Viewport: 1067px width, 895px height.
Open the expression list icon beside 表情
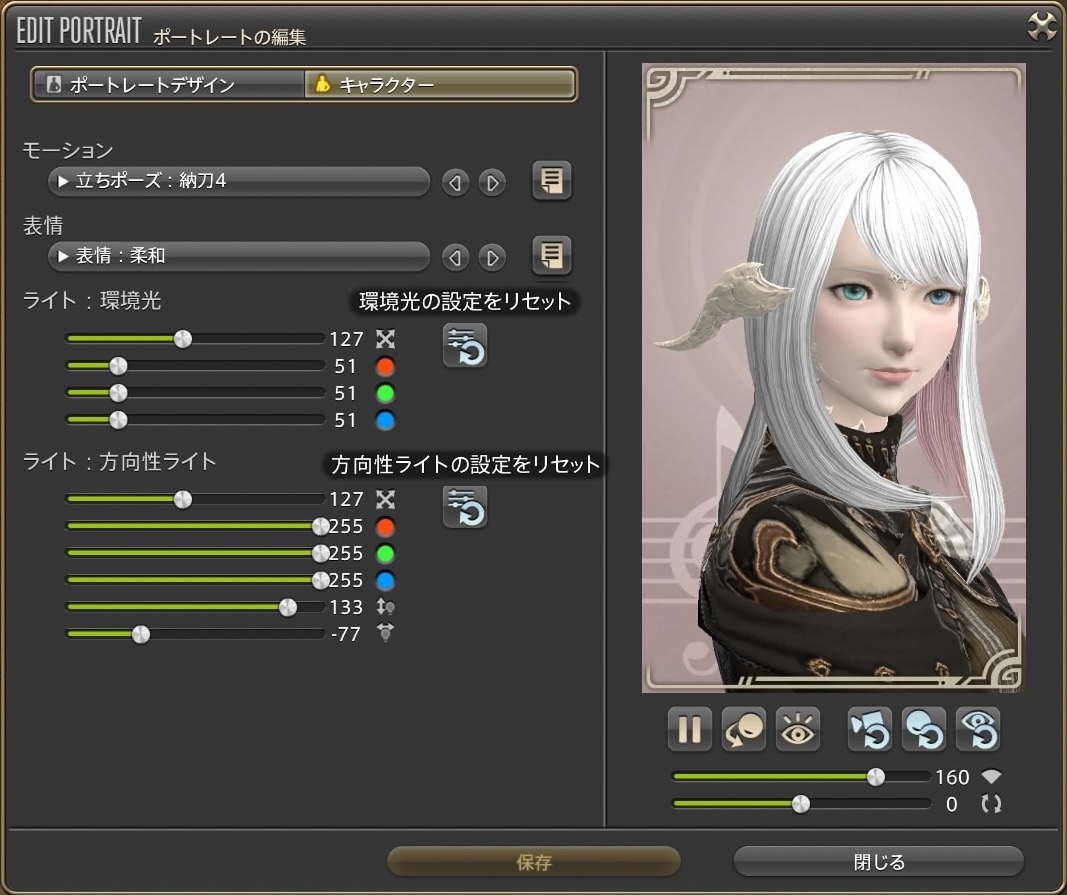(551, 256)
